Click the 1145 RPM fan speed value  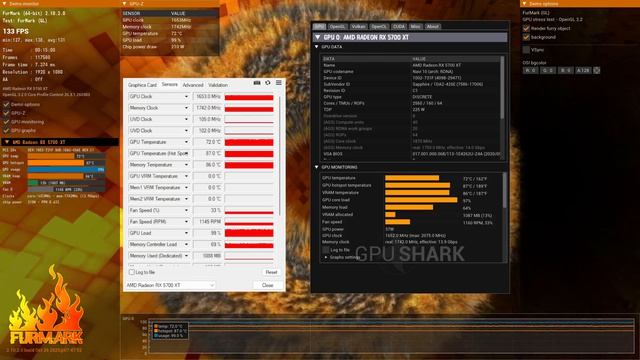click(208, 222)
